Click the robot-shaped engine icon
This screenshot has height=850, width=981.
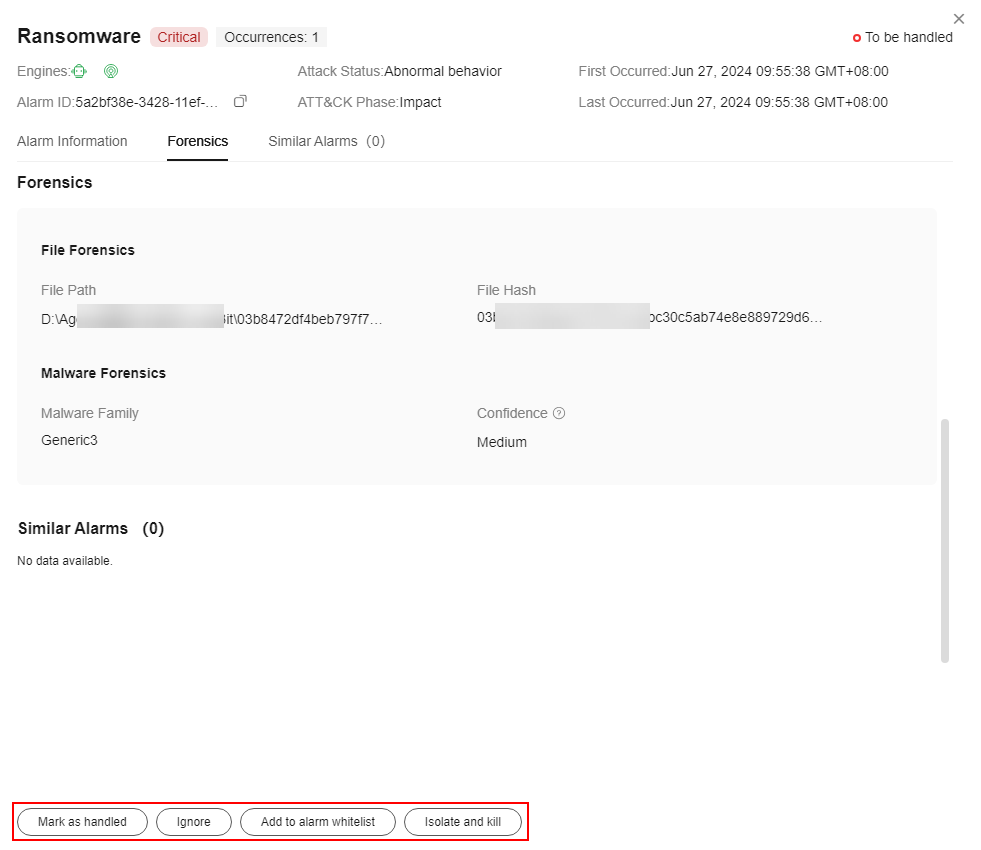[x=80, y=71]
